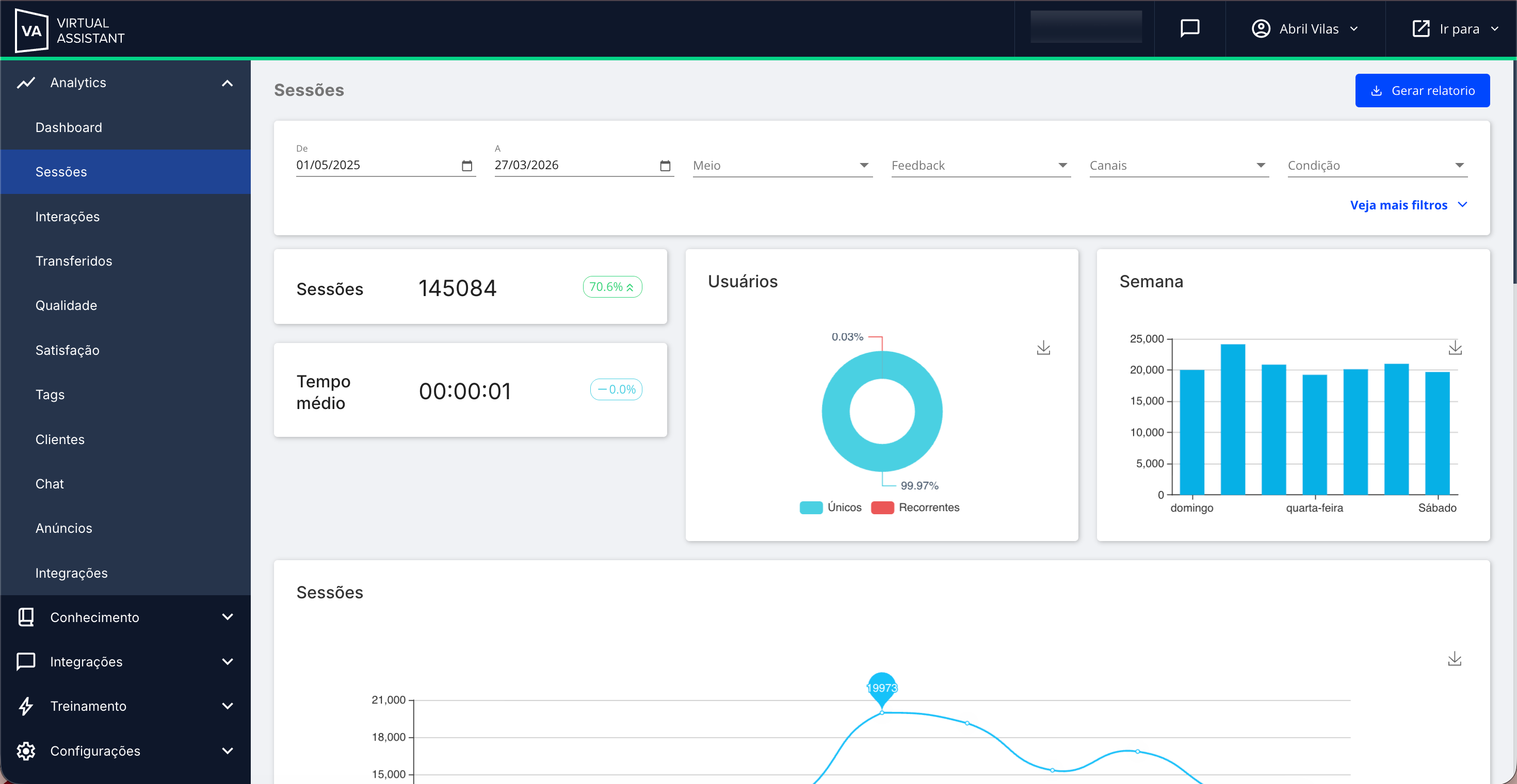Download the Semana bar chart
The width and height of the screenshot is (1517, 784).
pyautogui.click(x=1455, y=348)
